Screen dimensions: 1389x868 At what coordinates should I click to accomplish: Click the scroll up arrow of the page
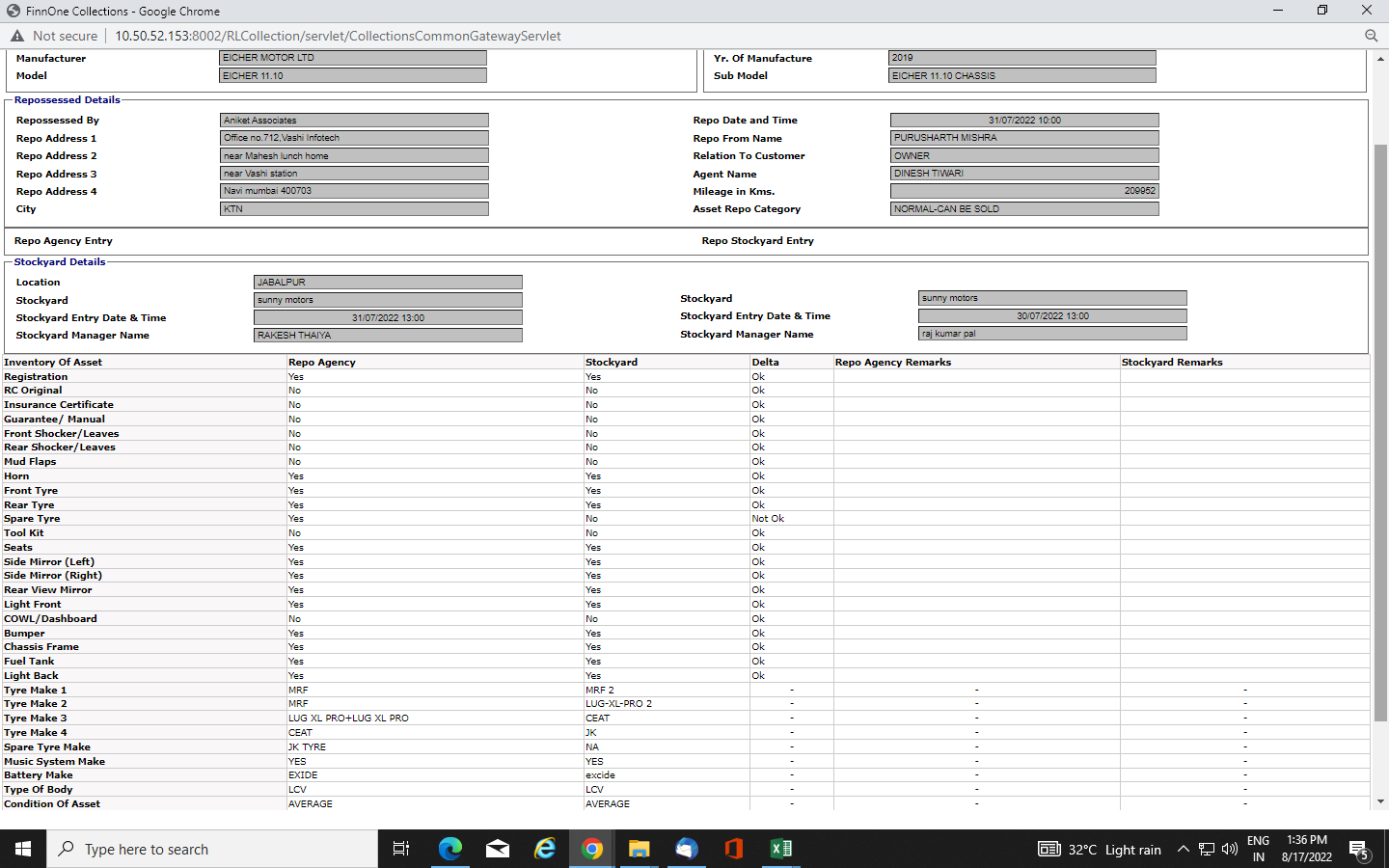pos(1380,59)
